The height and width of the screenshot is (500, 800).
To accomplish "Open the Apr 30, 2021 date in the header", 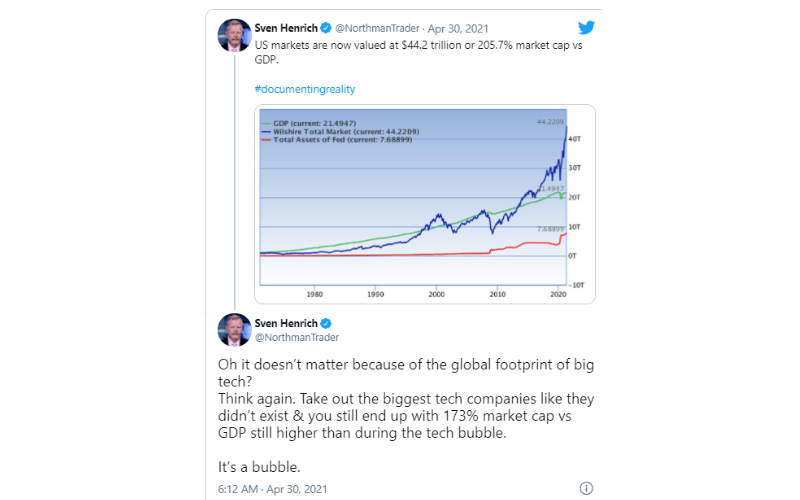I will coord(458,29).
